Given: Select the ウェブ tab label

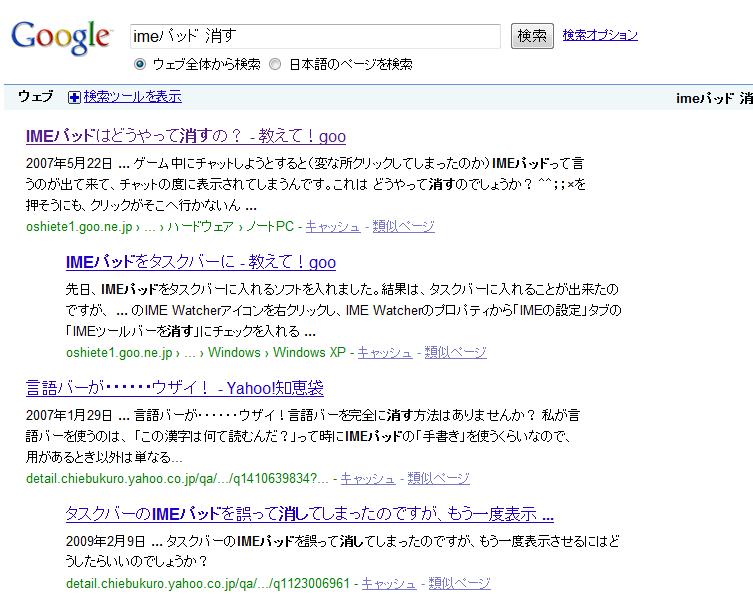Looking at the screenshot, I should coord(36,97).
